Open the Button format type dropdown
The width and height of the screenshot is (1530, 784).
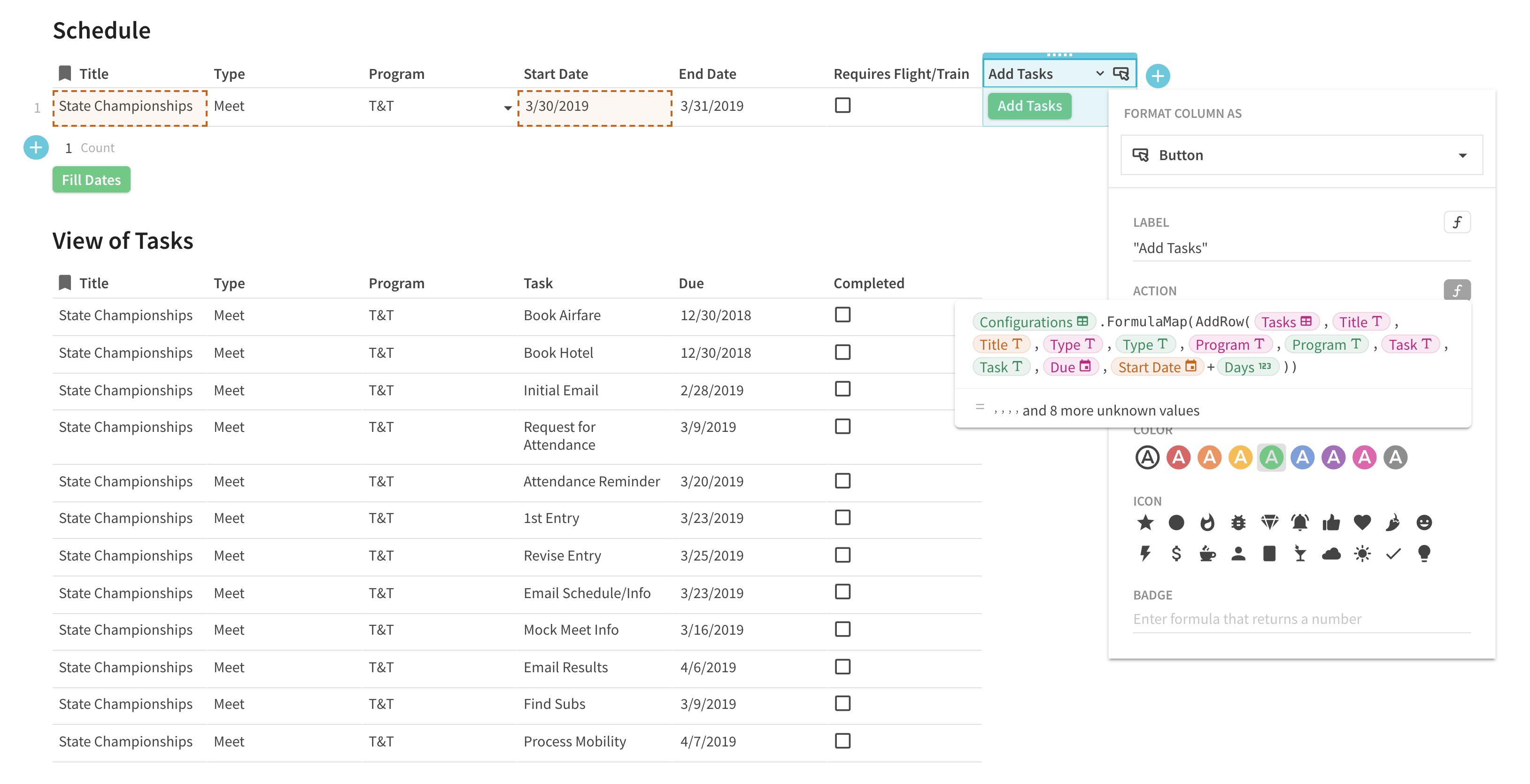pyautogui.click(x=1301, y=155)
